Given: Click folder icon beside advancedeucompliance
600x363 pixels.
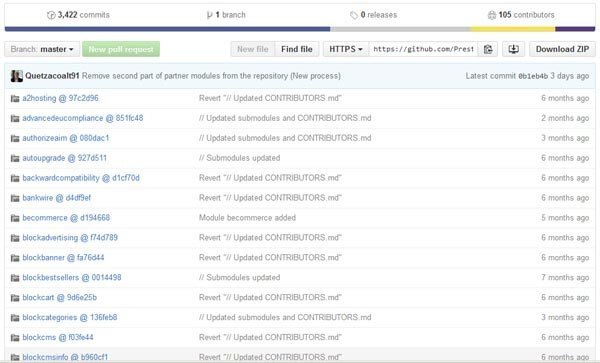Looking at the screenshot, I should pos(15,119).
